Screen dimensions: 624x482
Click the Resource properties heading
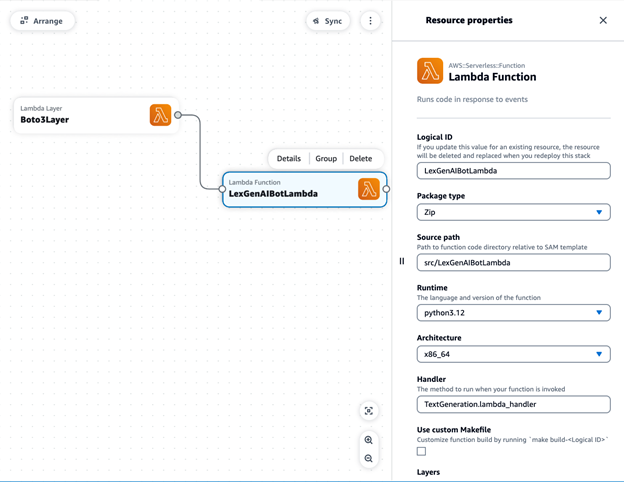coord(469,20)
